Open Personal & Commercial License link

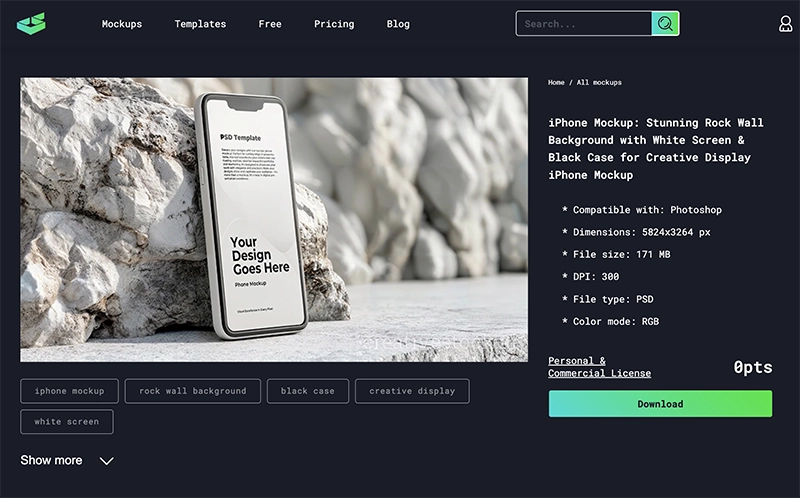point(599,367)
